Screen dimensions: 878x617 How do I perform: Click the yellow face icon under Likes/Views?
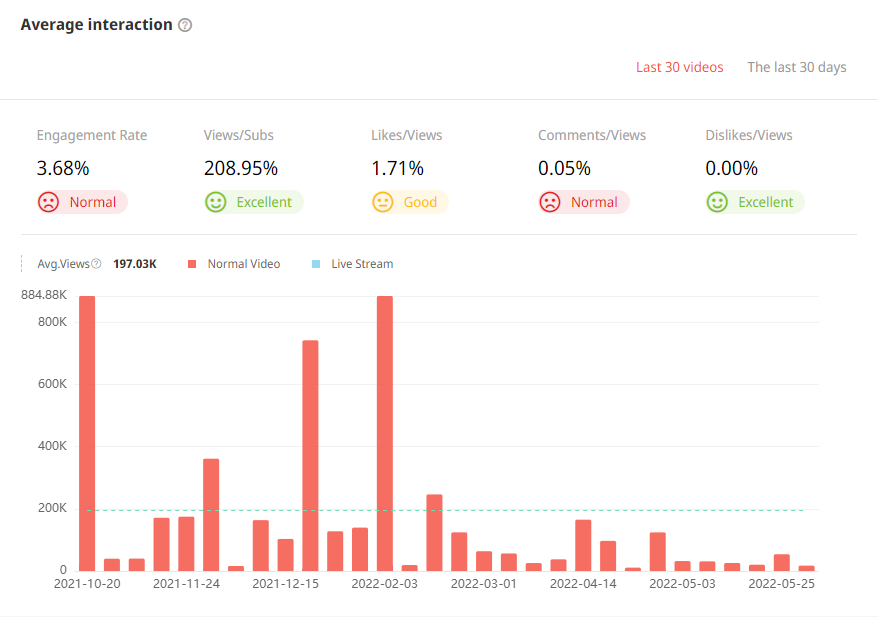click(x=382, y=202)
